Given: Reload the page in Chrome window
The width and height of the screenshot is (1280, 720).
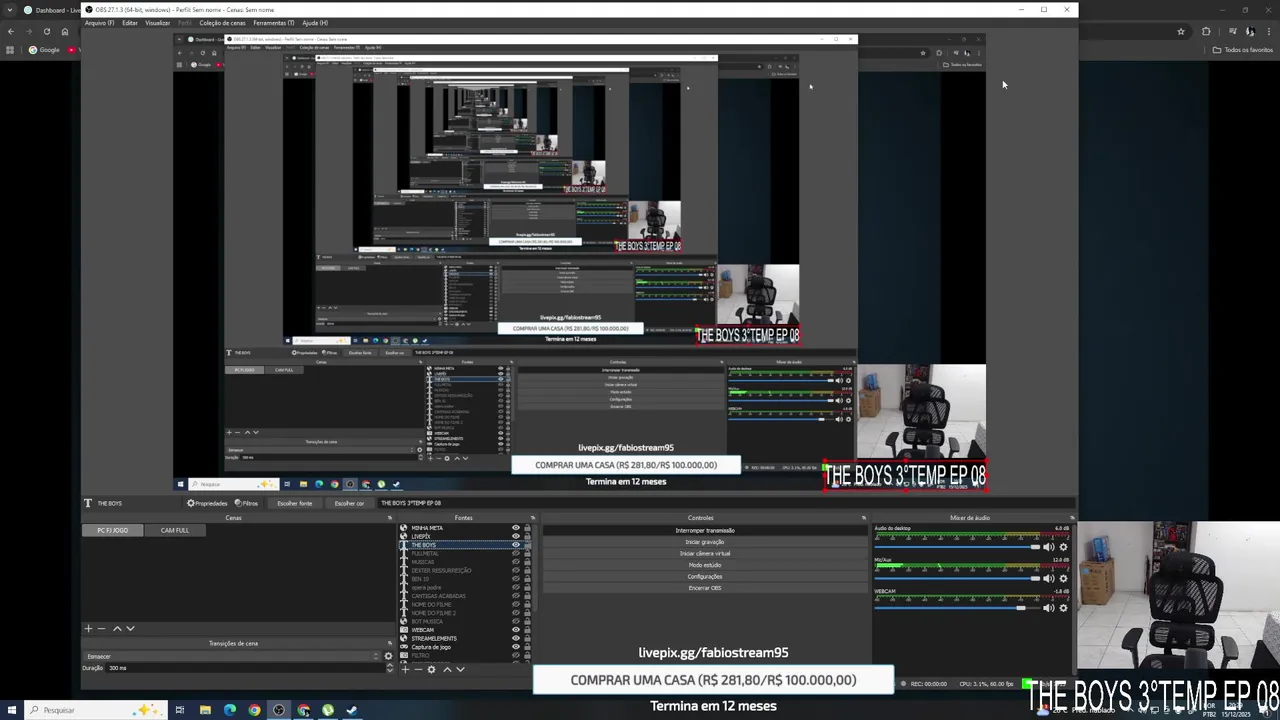Looking at the screenshot, I should [x=46, y=31].
